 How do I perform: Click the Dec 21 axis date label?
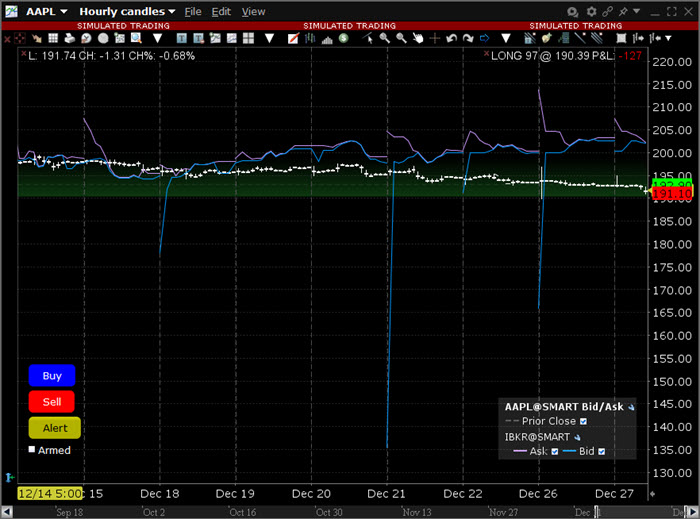(x=386, y=494)
